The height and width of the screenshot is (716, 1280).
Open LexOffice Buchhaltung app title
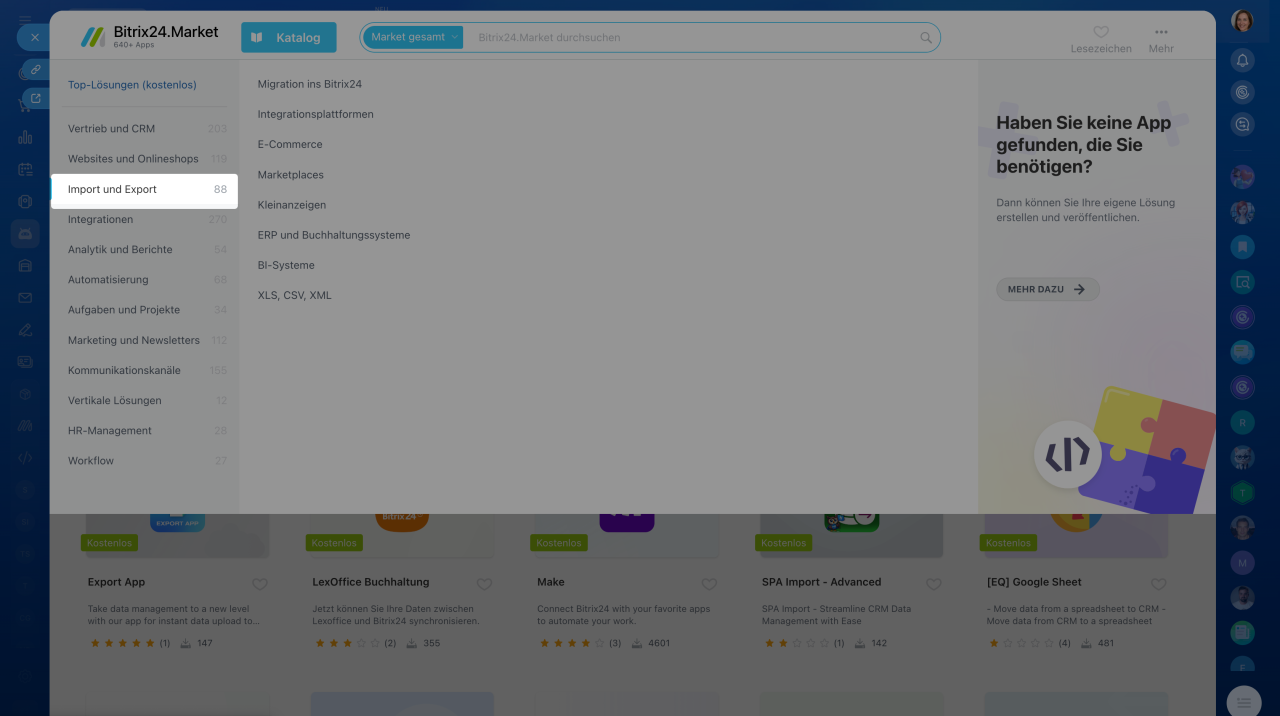coord(370,582)
